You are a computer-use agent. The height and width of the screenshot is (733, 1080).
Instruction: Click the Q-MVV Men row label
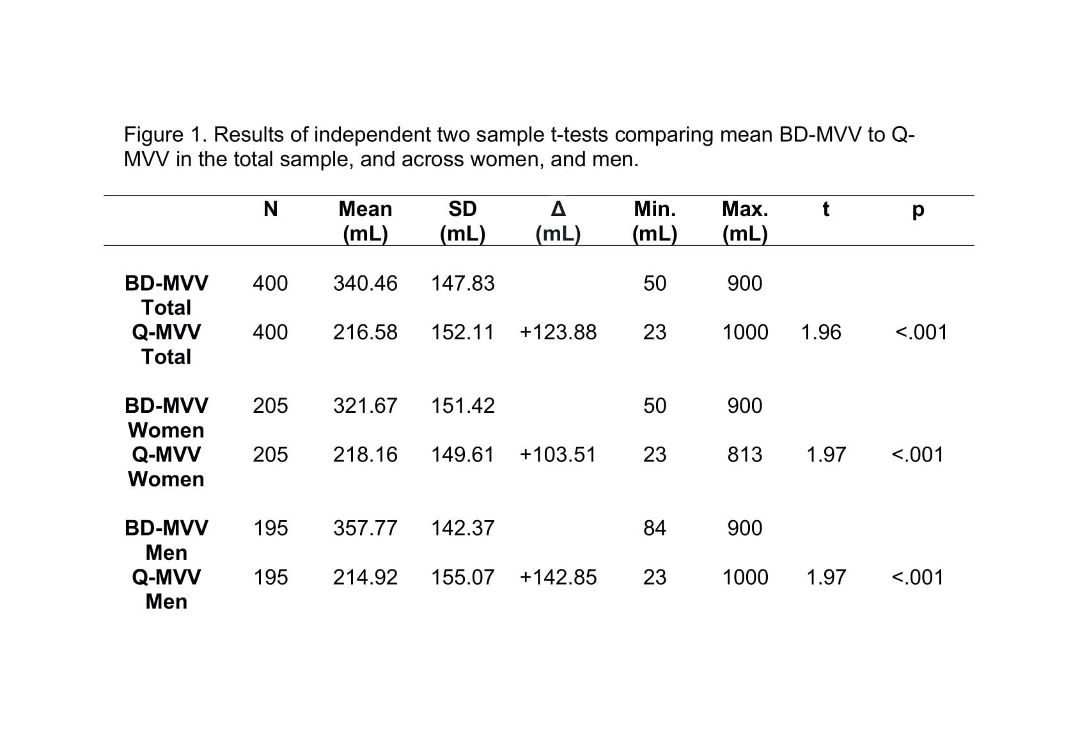[166, 589]
